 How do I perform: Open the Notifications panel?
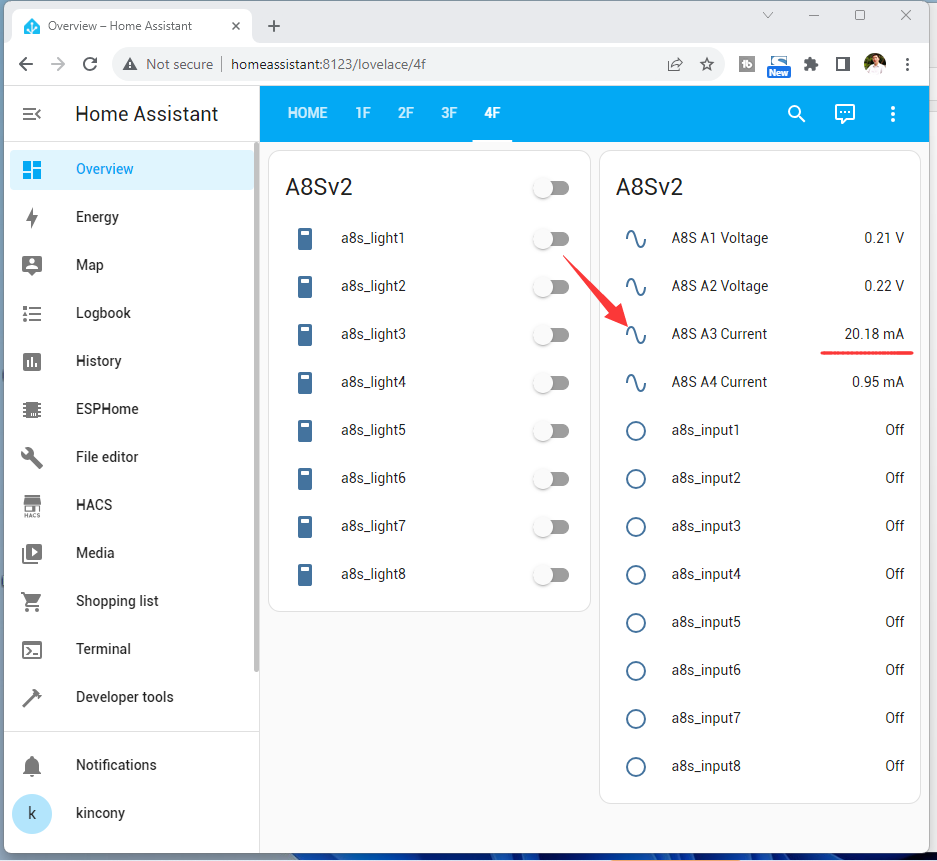[116, 765]
